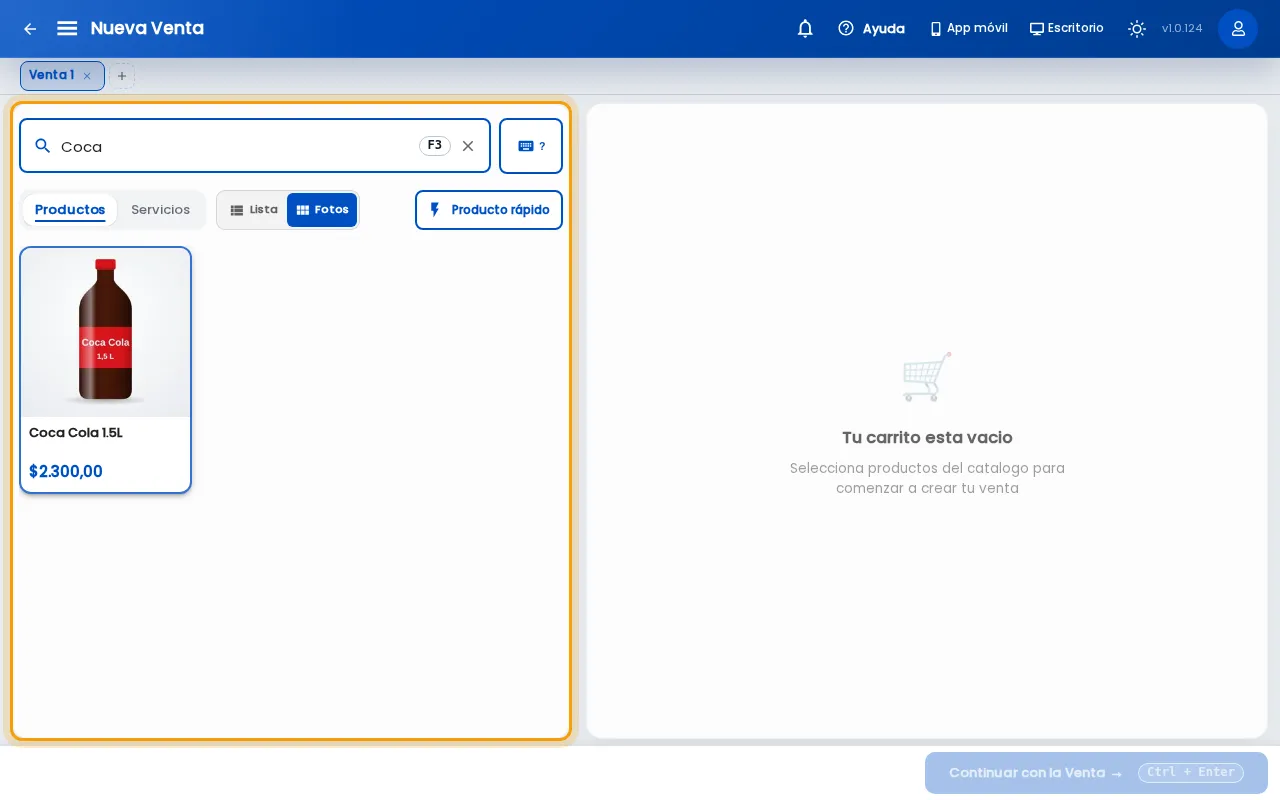
Task: Open the Ayuda help link
Action: pos(871,28)
